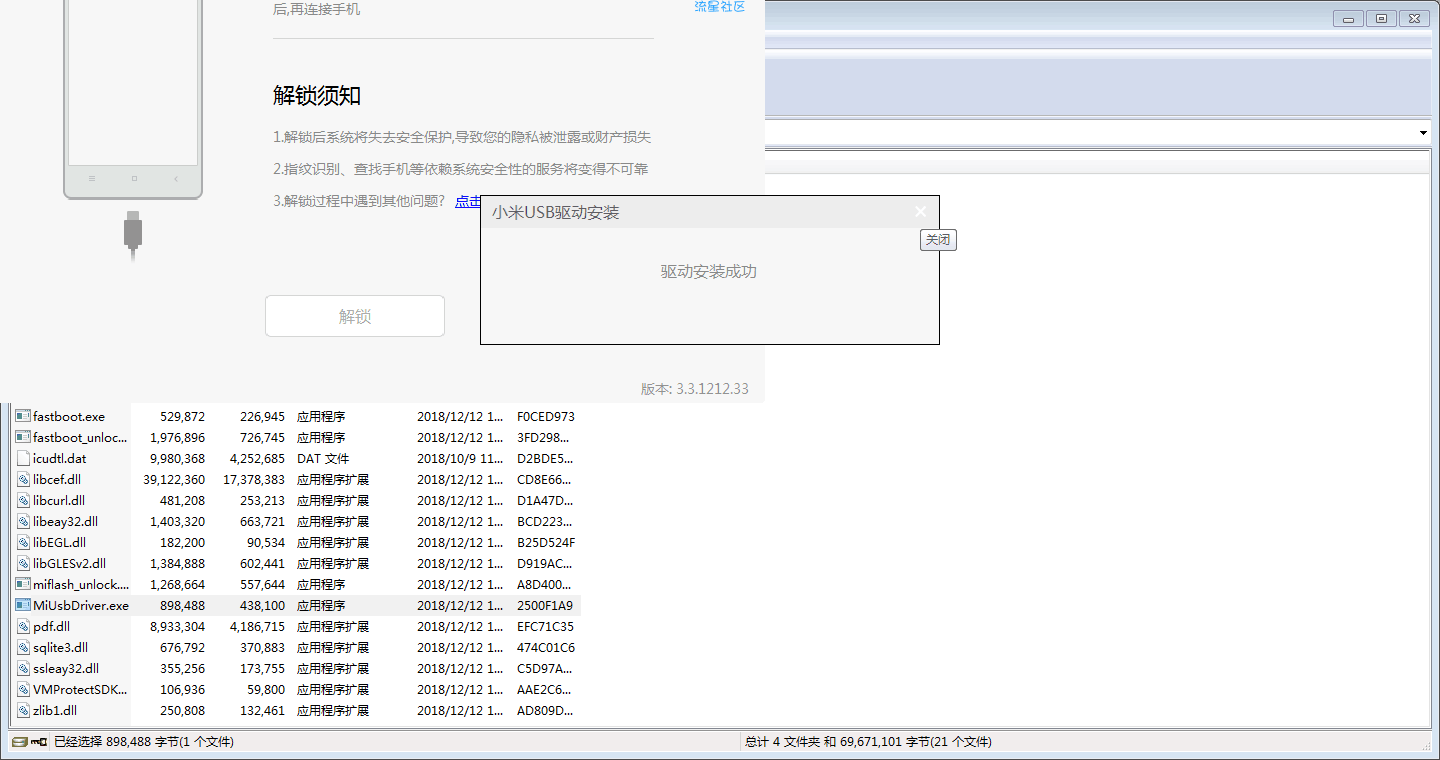This screenshot has width=1440, height=760.
Task: Select the miflash_unlock application icon
Action: 23,584
